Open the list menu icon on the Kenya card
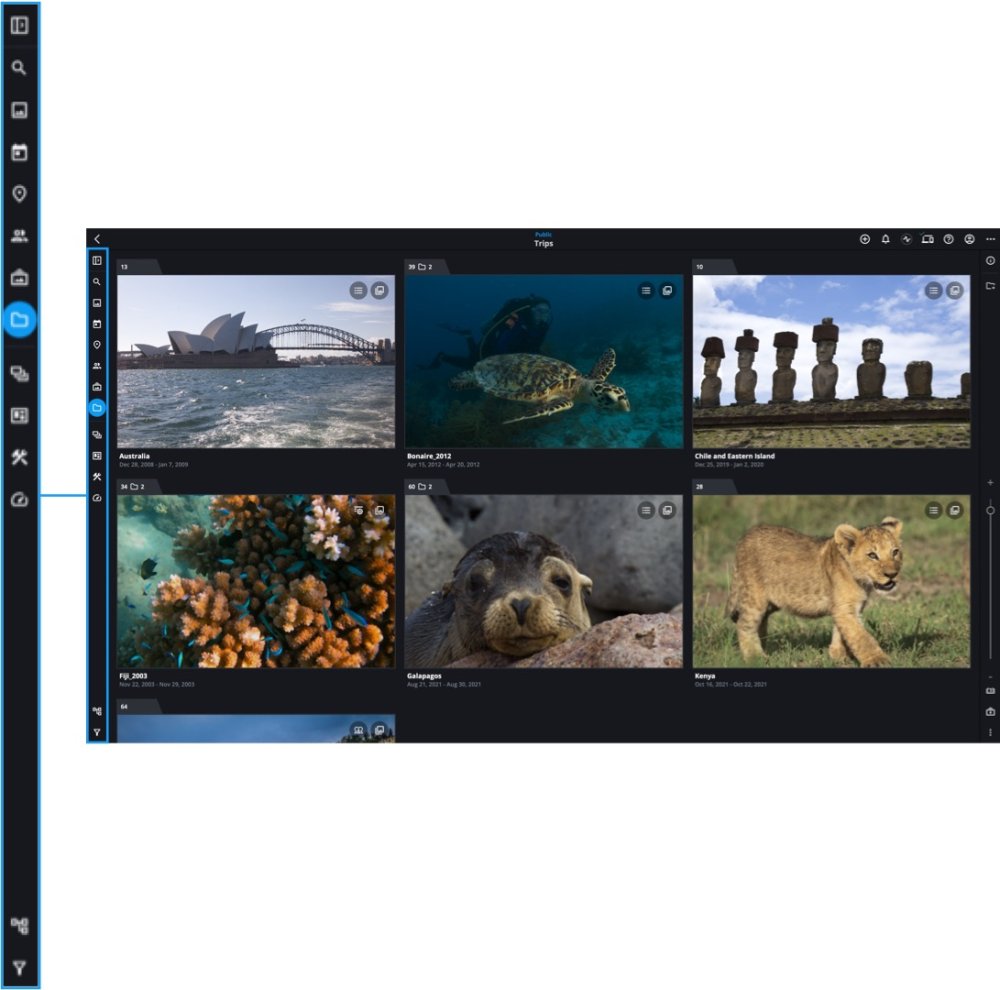Screen dimensions: 1000x990 (x=934, y=510)
